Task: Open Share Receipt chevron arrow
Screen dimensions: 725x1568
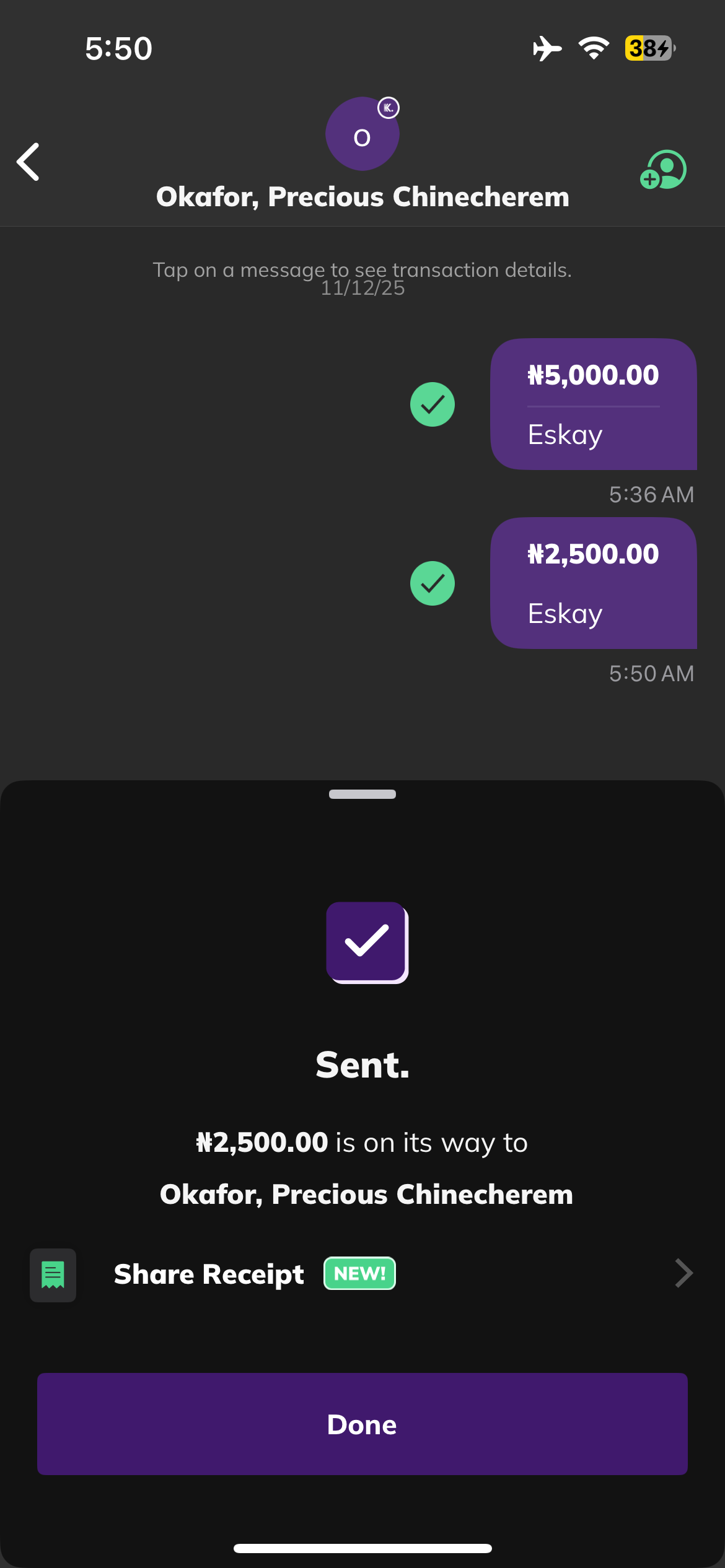Action: click(683, 1274)
